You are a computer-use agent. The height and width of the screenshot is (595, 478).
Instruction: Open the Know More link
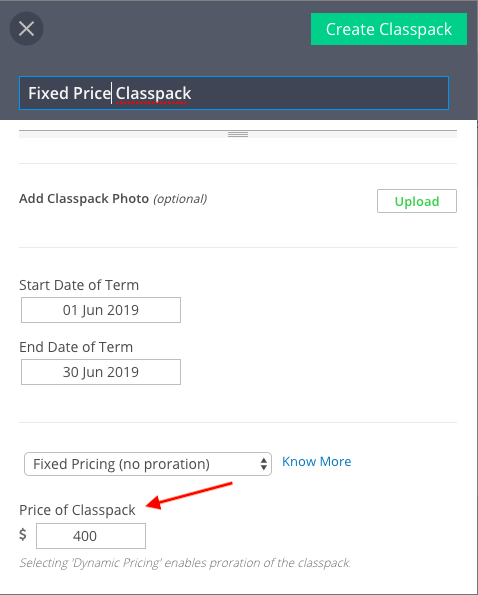(317, 461)
